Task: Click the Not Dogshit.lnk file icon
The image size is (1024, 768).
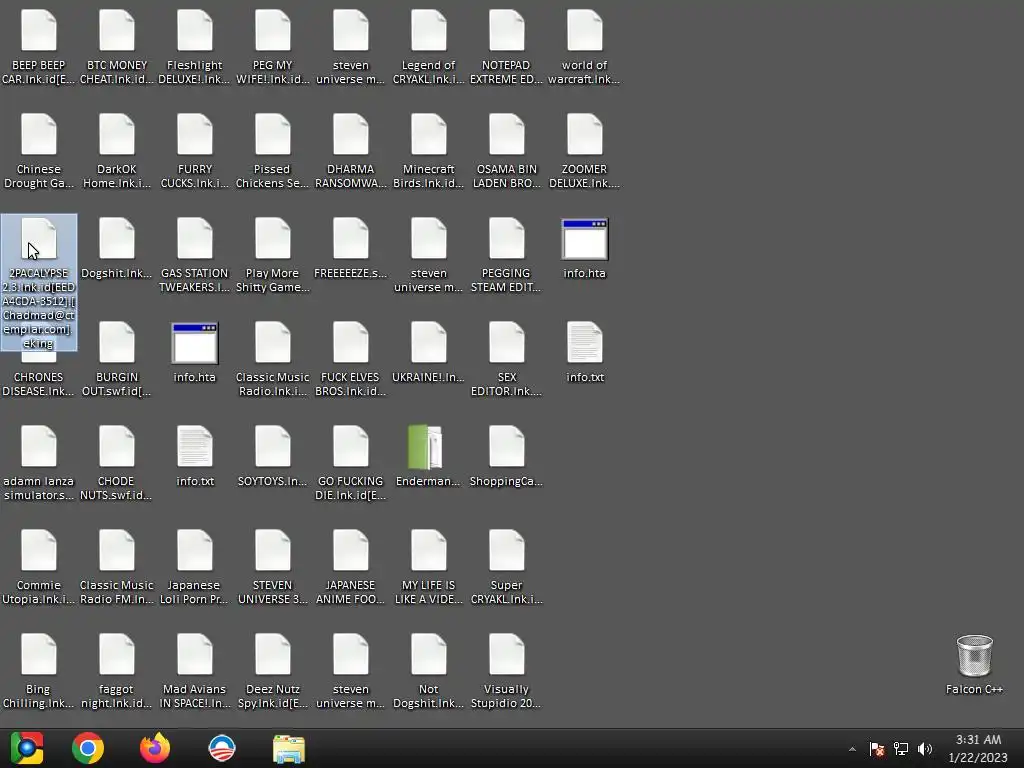Action: (428, 654)
